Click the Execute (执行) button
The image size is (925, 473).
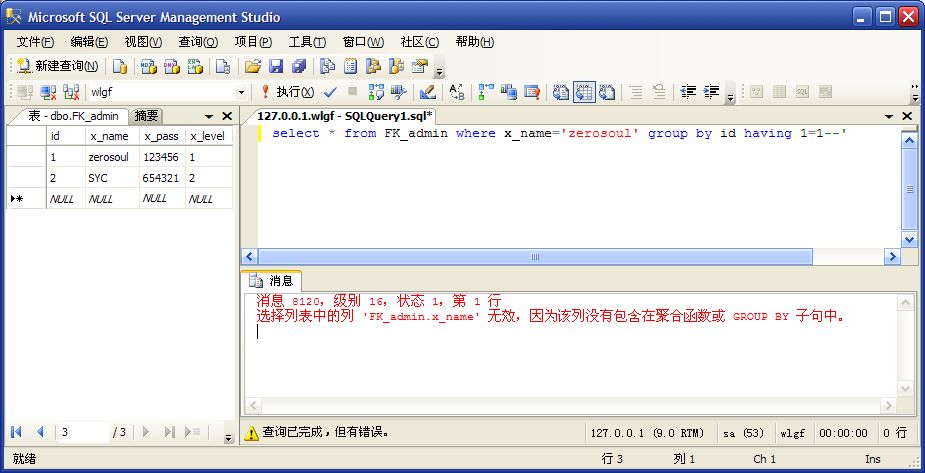[x=287, y=92]
